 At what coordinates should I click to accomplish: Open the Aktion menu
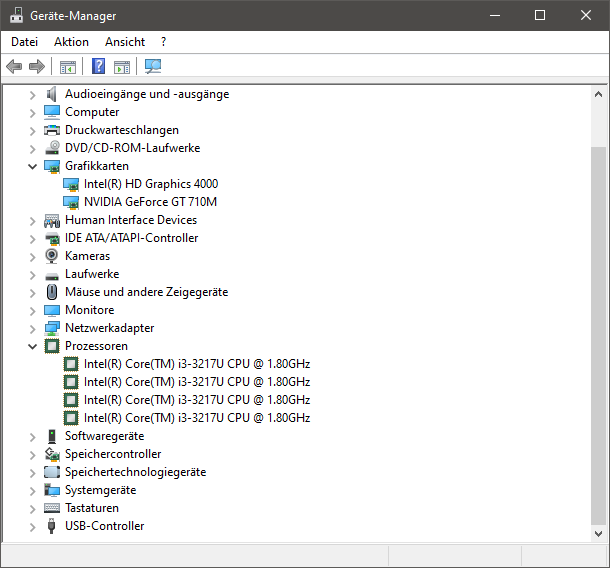point(71,42)
